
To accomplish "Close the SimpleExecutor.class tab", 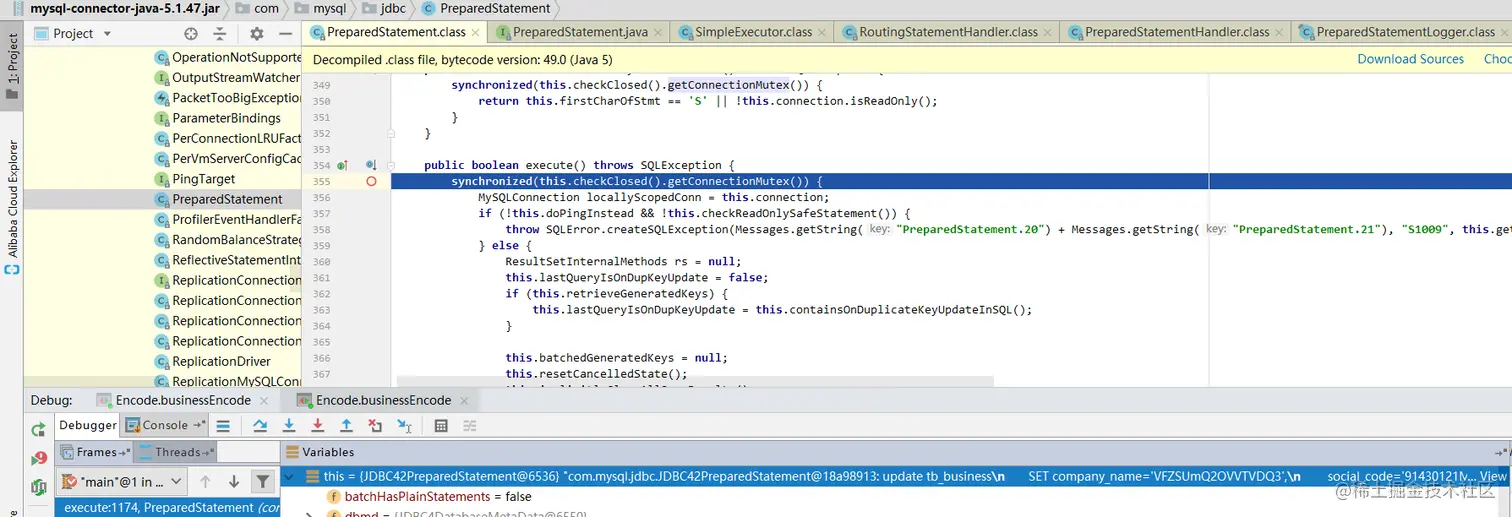I will click(x=823, y=33).
